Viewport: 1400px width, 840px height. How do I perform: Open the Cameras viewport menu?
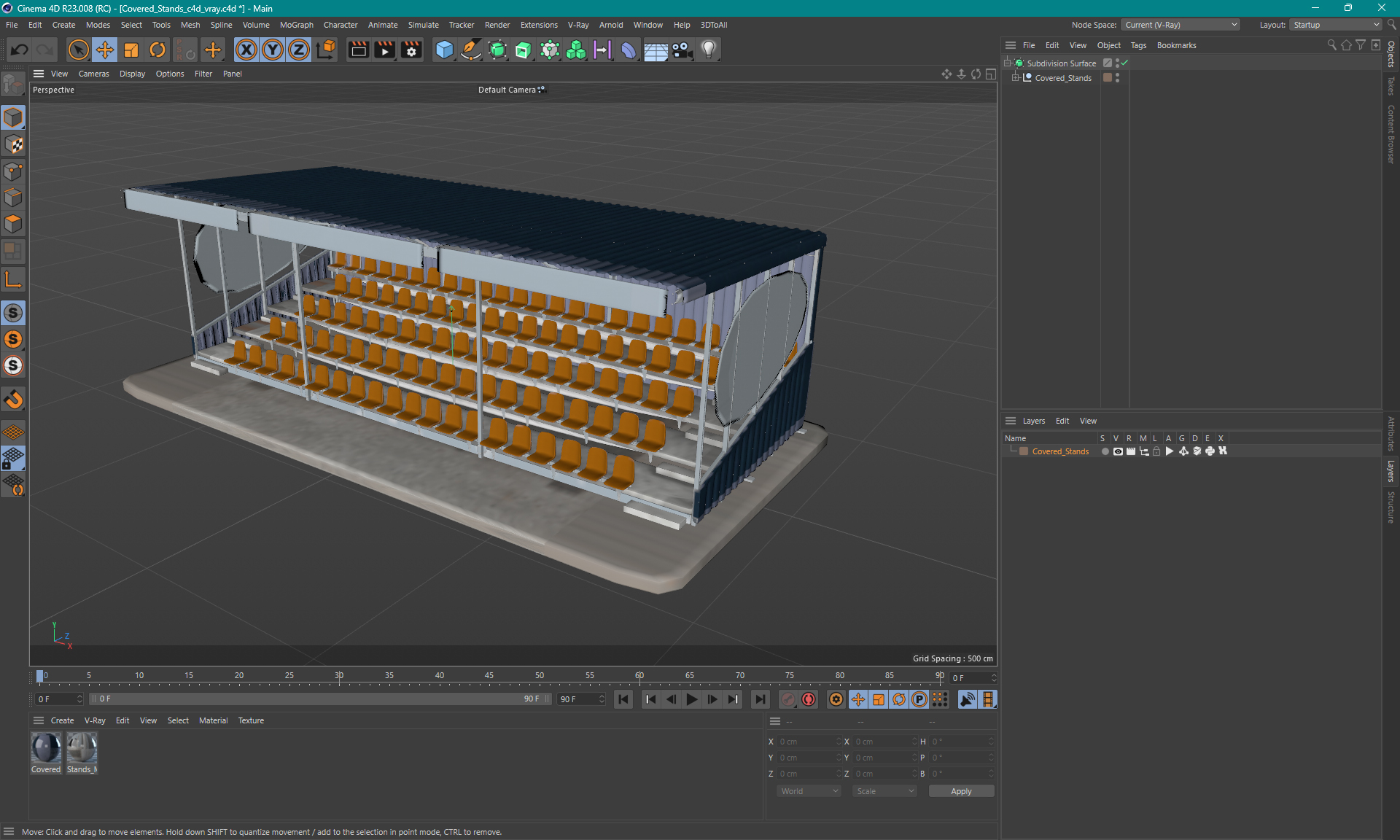click(93, 74)
